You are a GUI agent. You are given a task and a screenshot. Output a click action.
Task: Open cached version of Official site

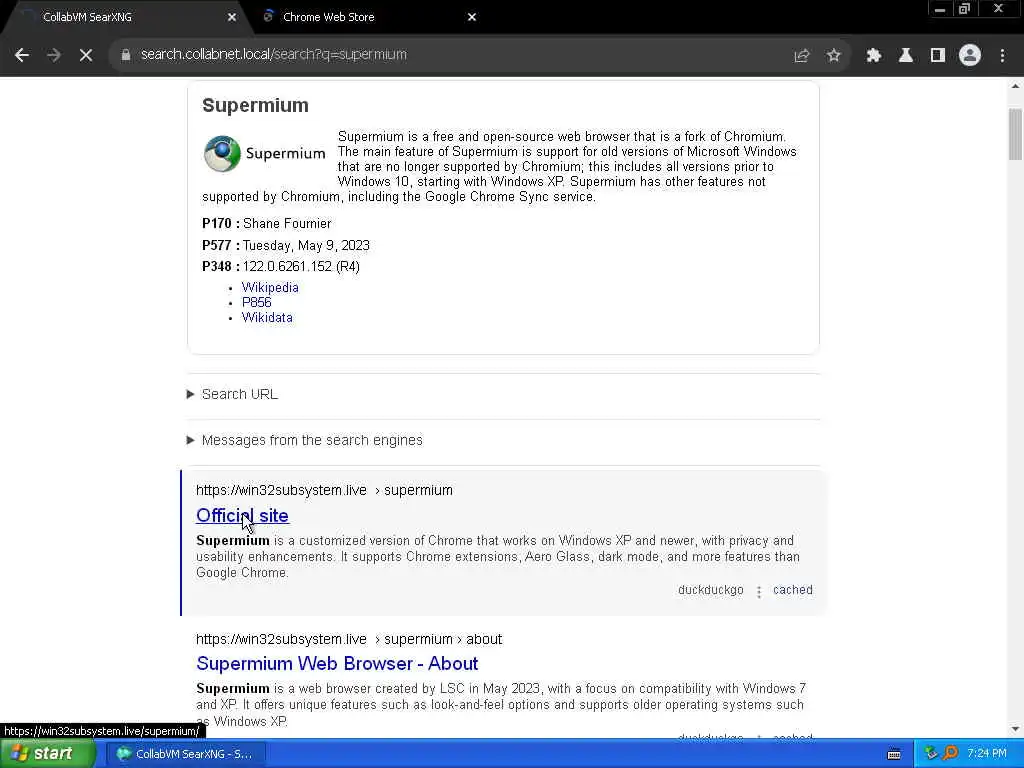[x=793, y=590]
